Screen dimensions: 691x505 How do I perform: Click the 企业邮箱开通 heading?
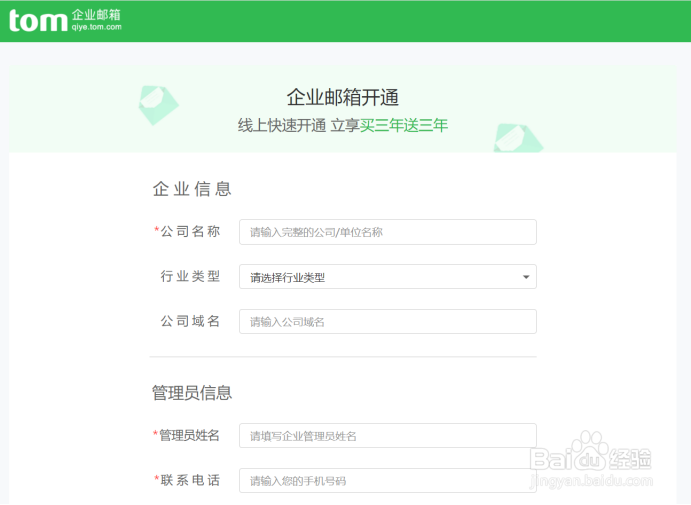[x=343, y=97]
